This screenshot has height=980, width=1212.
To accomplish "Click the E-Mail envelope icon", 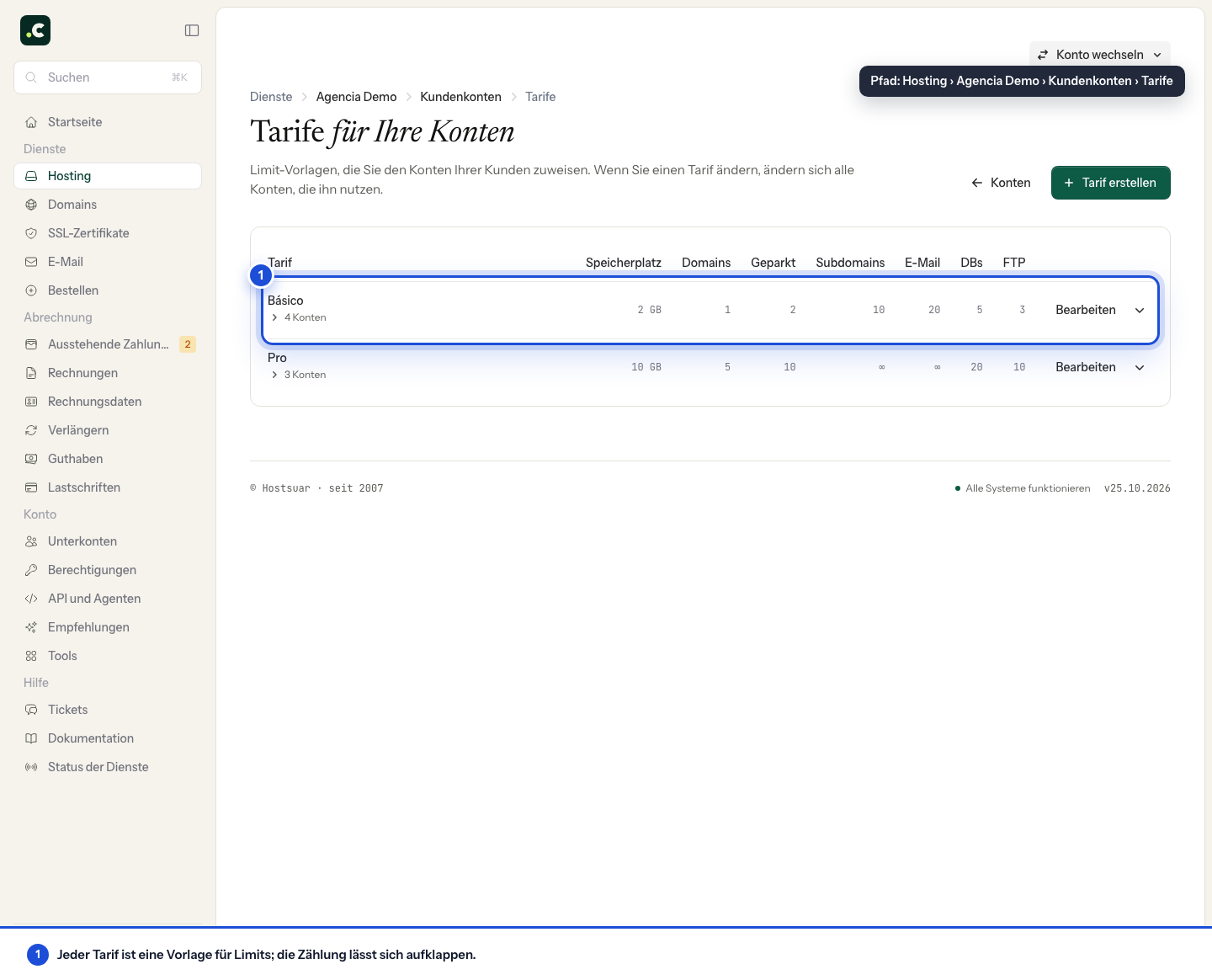I will tap(31, 262).
